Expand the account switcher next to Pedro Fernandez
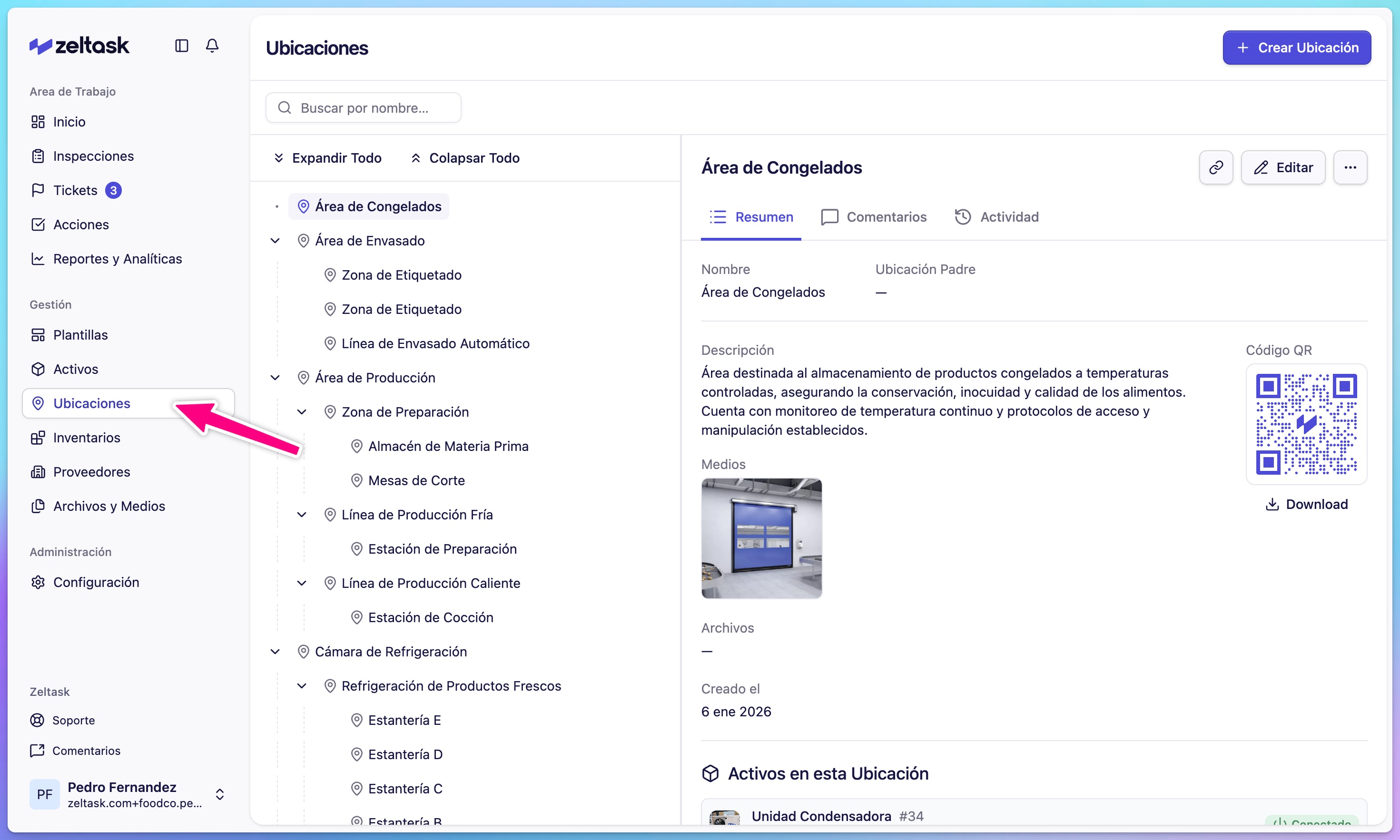 (220, 794)
